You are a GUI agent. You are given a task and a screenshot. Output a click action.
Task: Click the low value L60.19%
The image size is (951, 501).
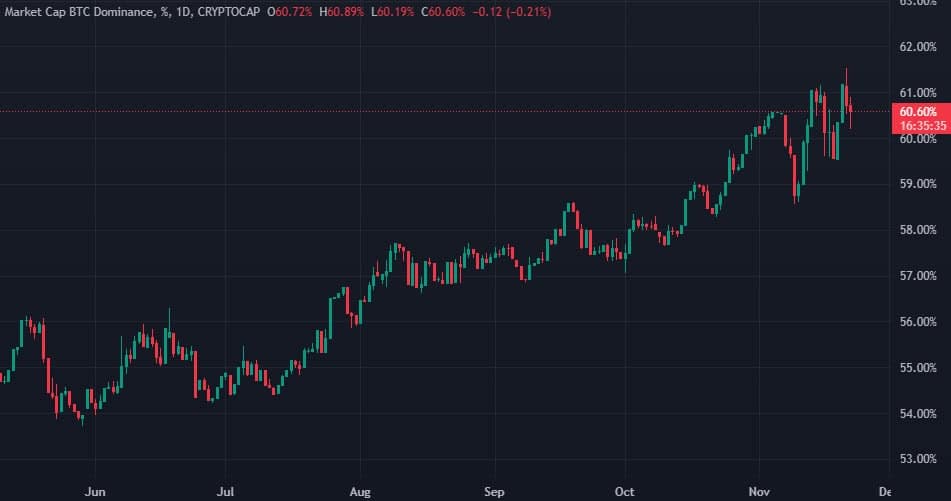pos(392,12)
